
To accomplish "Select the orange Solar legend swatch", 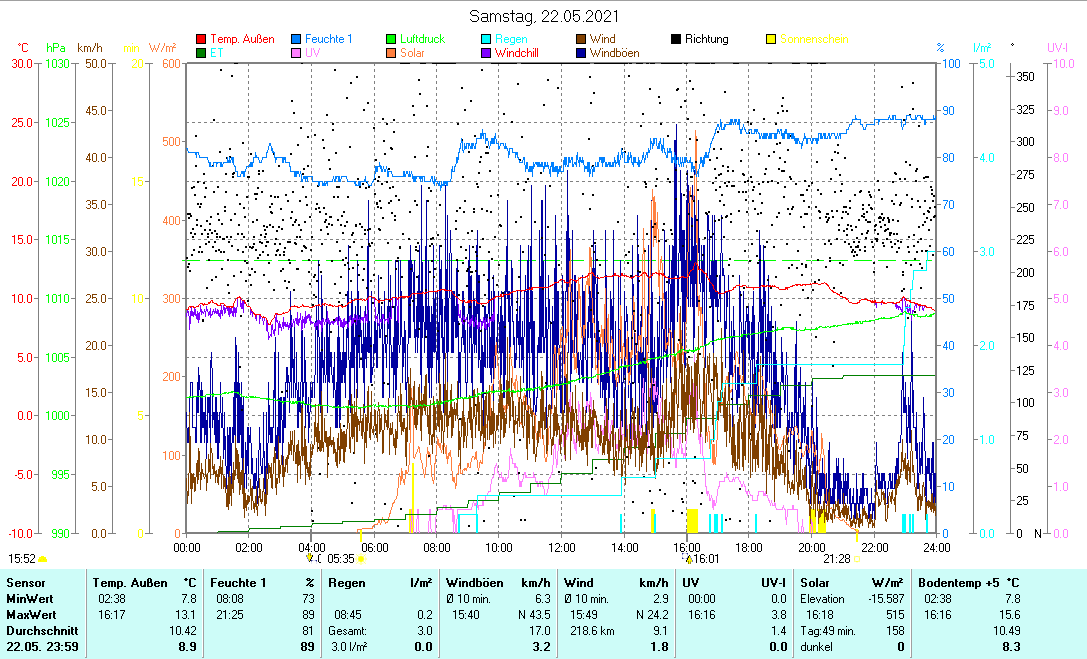I will (x=391, y=53).
